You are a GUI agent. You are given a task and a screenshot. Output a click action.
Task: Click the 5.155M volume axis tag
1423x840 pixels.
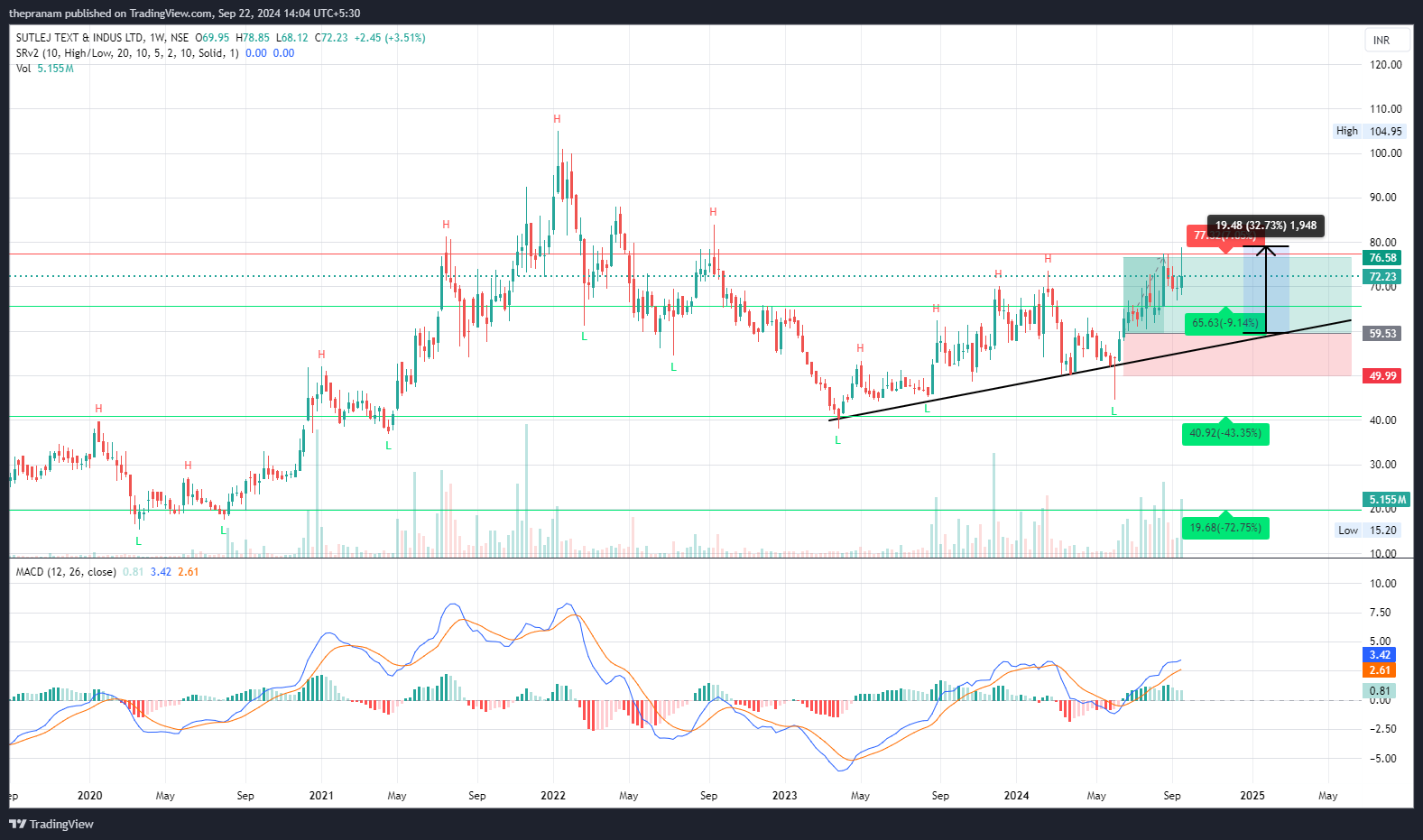(x=1386, y=500)
